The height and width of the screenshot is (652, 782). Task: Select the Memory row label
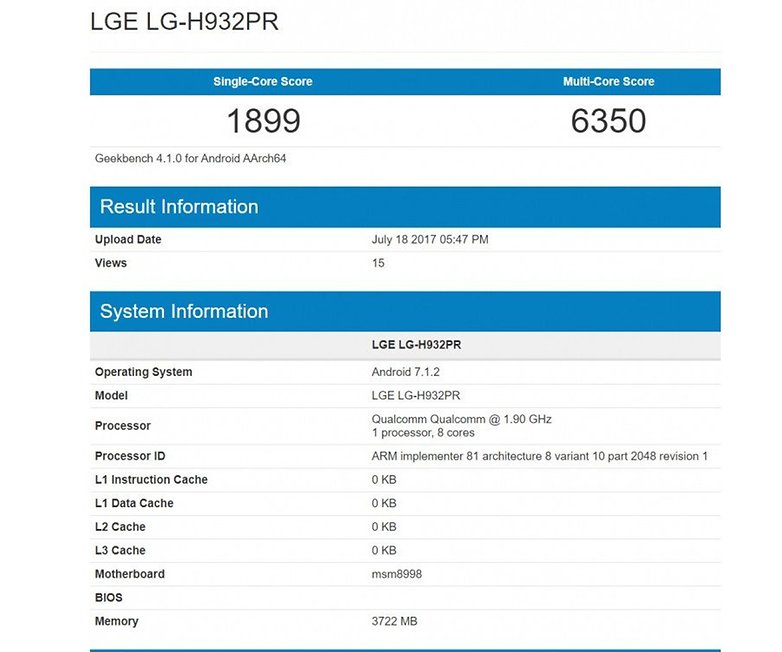click(117, 621)
